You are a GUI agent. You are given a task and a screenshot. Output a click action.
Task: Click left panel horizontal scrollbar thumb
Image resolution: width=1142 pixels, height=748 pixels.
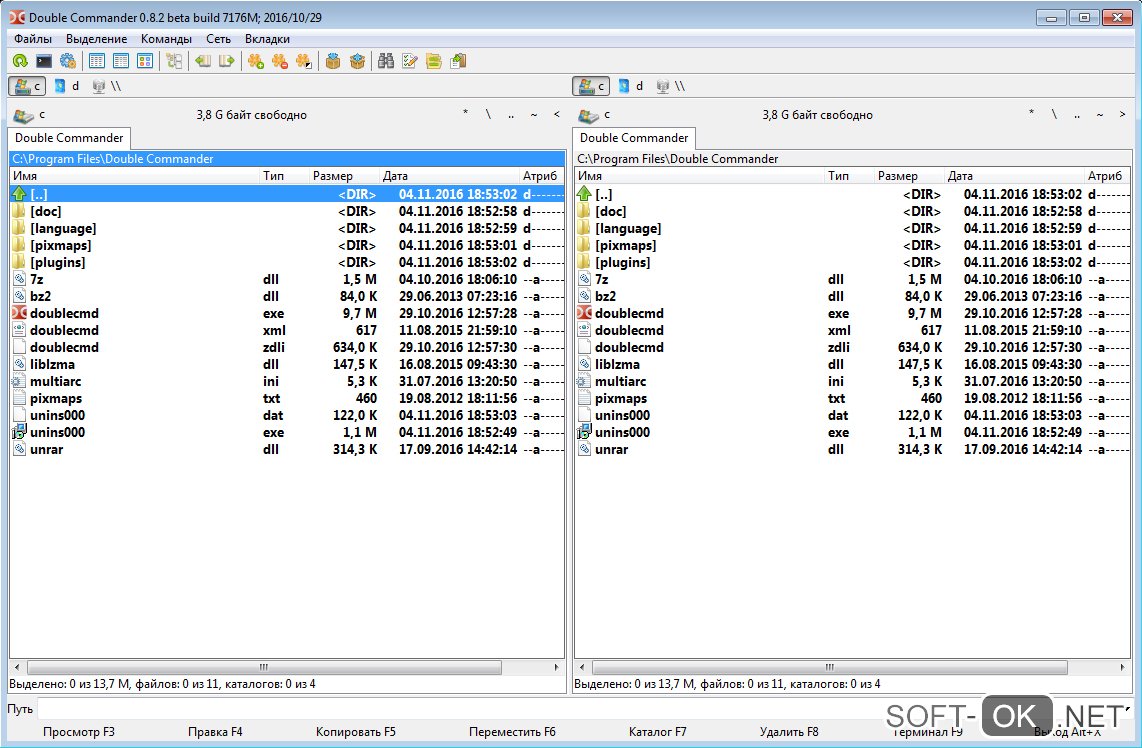coord(264,667)
